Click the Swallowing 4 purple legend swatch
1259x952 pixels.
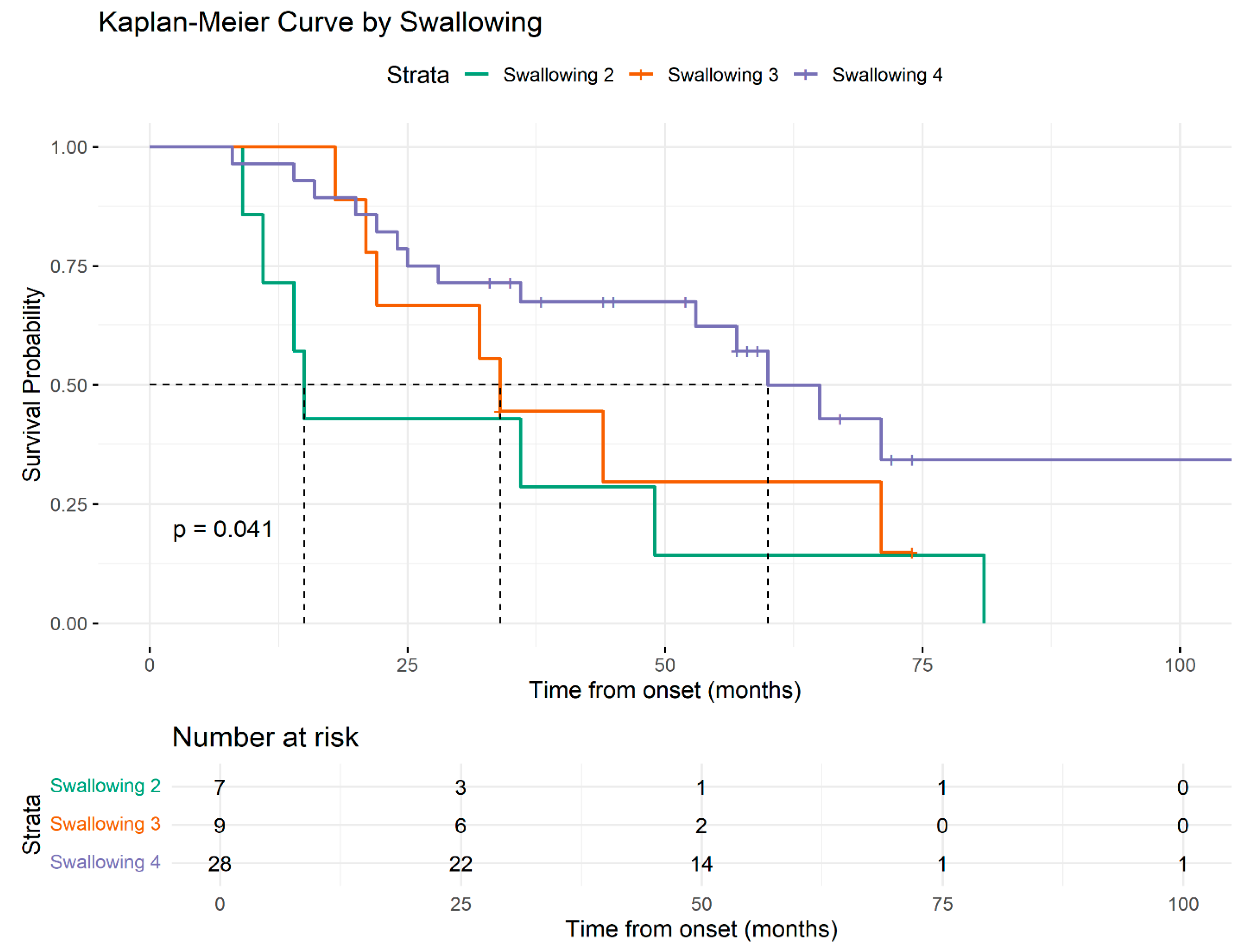(x=805, y=75)
